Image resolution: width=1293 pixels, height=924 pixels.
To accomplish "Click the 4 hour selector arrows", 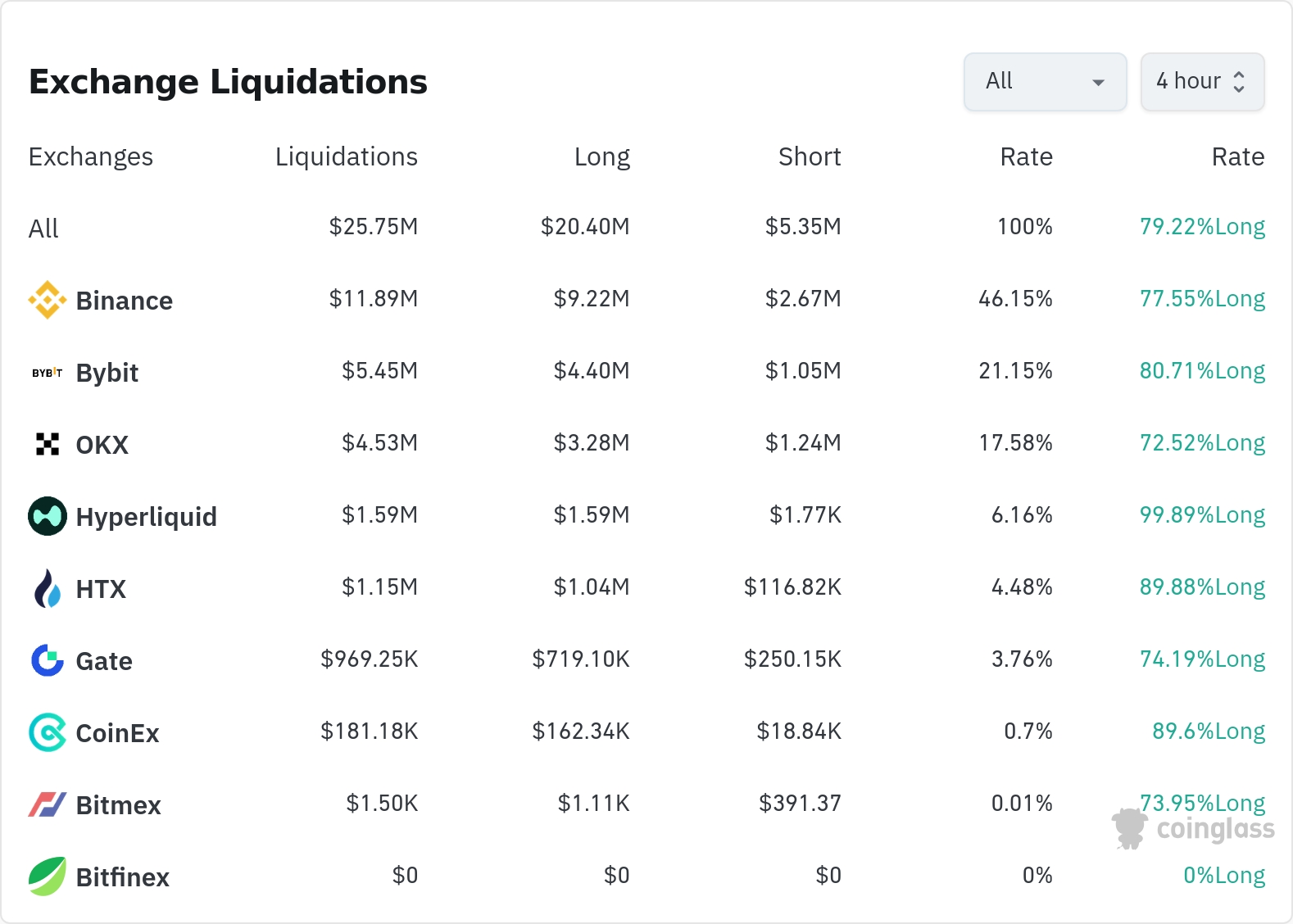I will pos(1239,82).
